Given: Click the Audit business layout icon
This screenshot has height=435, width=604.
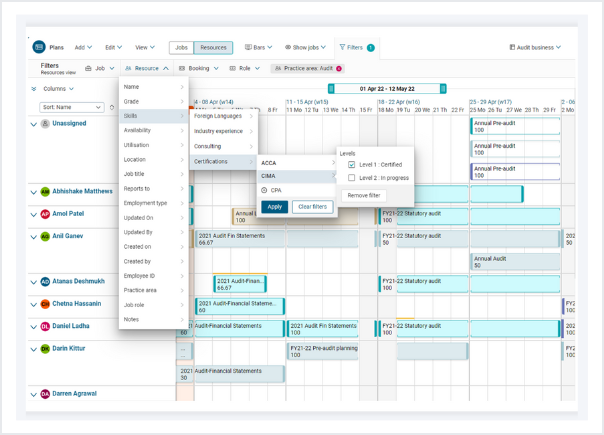Looking at the screenshot, I should [512, 47].
